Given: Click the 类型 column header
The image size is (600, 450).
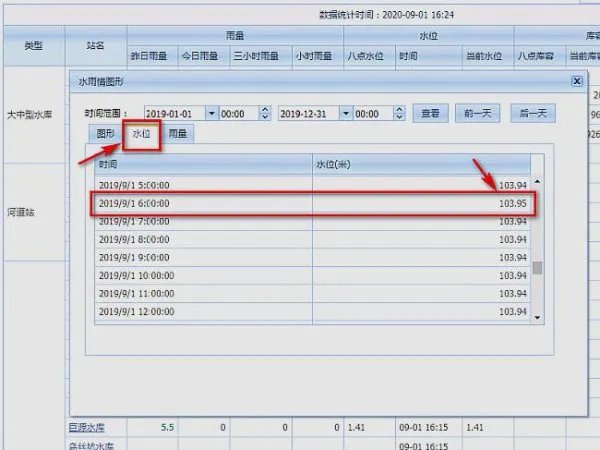Looking at the screenshot, I should 34,46.
